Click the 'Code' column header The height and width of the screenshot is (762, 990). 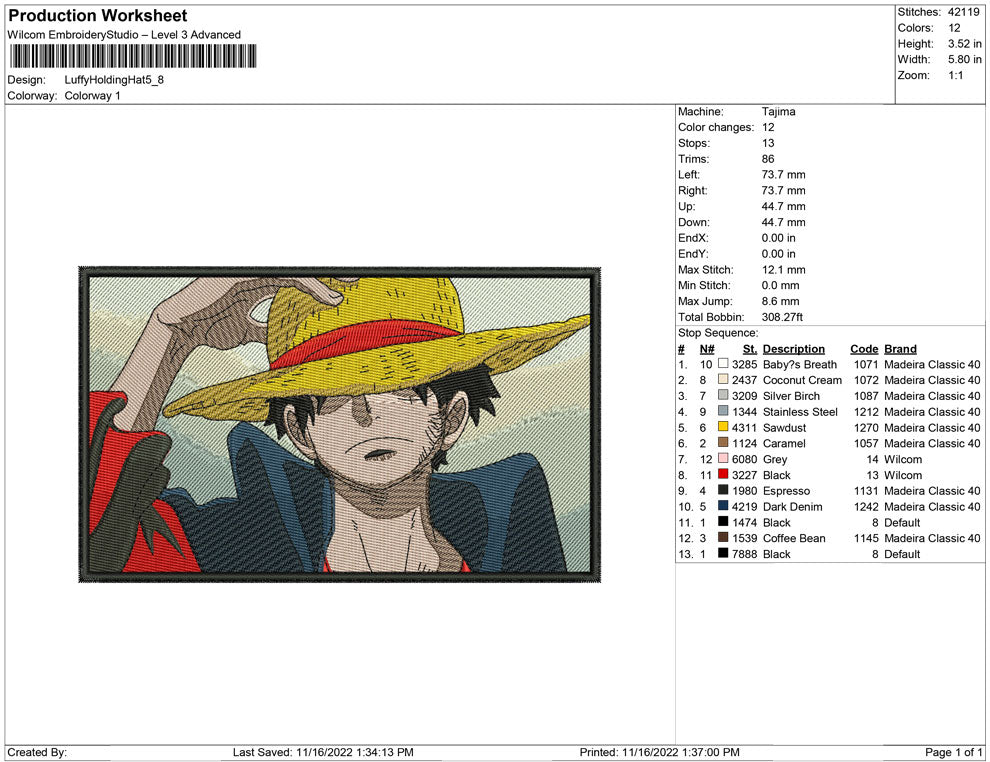click(x=864, y=348)
